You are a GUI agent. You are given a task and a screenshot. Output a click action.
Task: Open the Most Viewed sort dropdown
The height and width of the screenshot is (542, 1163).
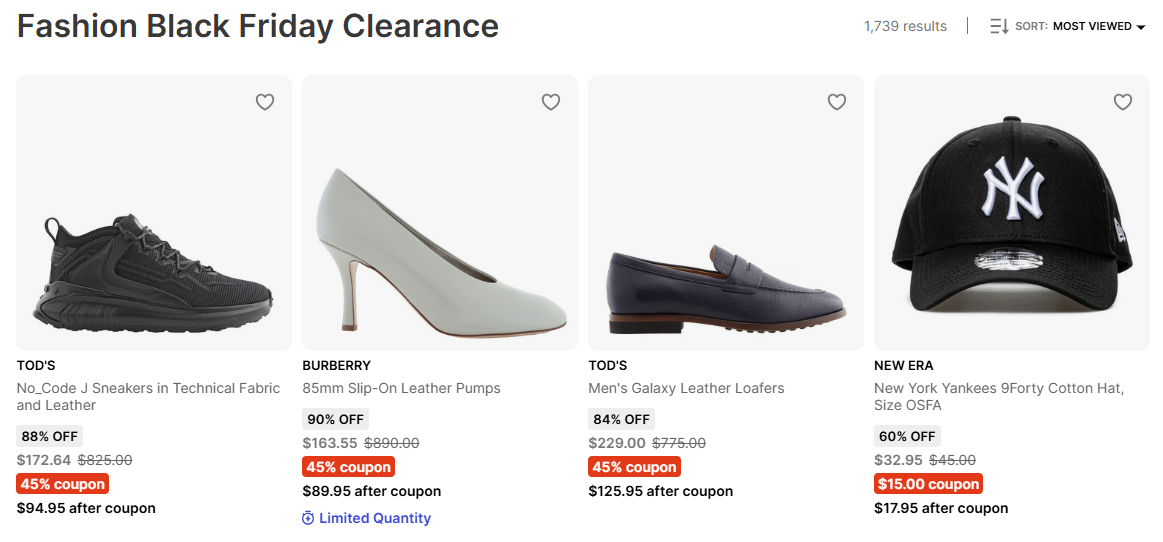[1092, 26]
